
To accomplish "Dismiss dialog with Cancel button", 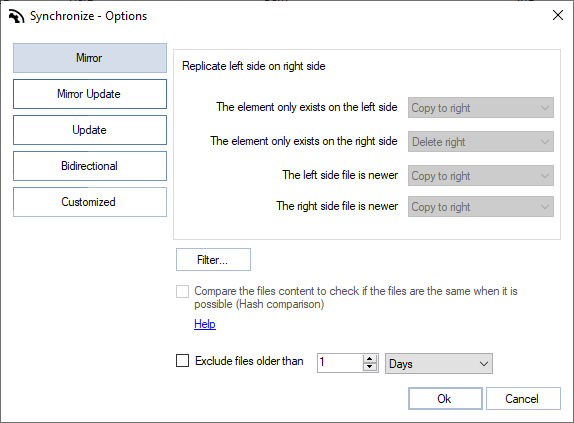I will point(523,398).
